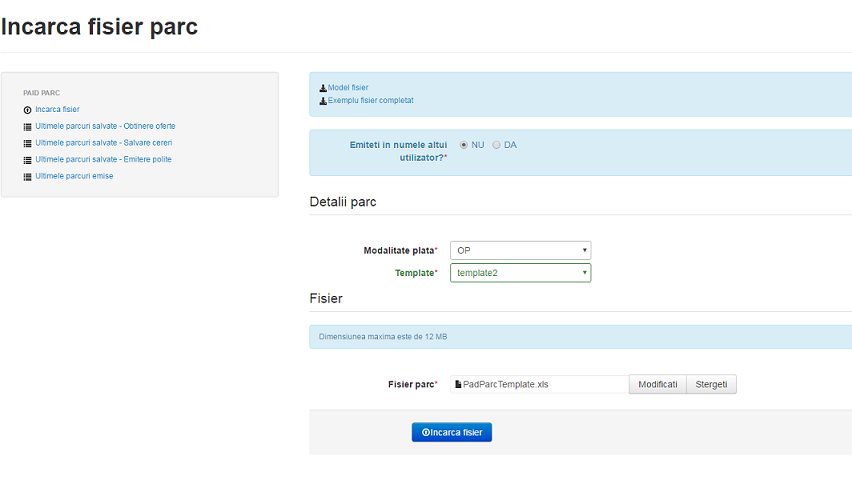Click list icon beside Emitere polite entry
Screen dimensions: 852x488
tap(27, 160)
